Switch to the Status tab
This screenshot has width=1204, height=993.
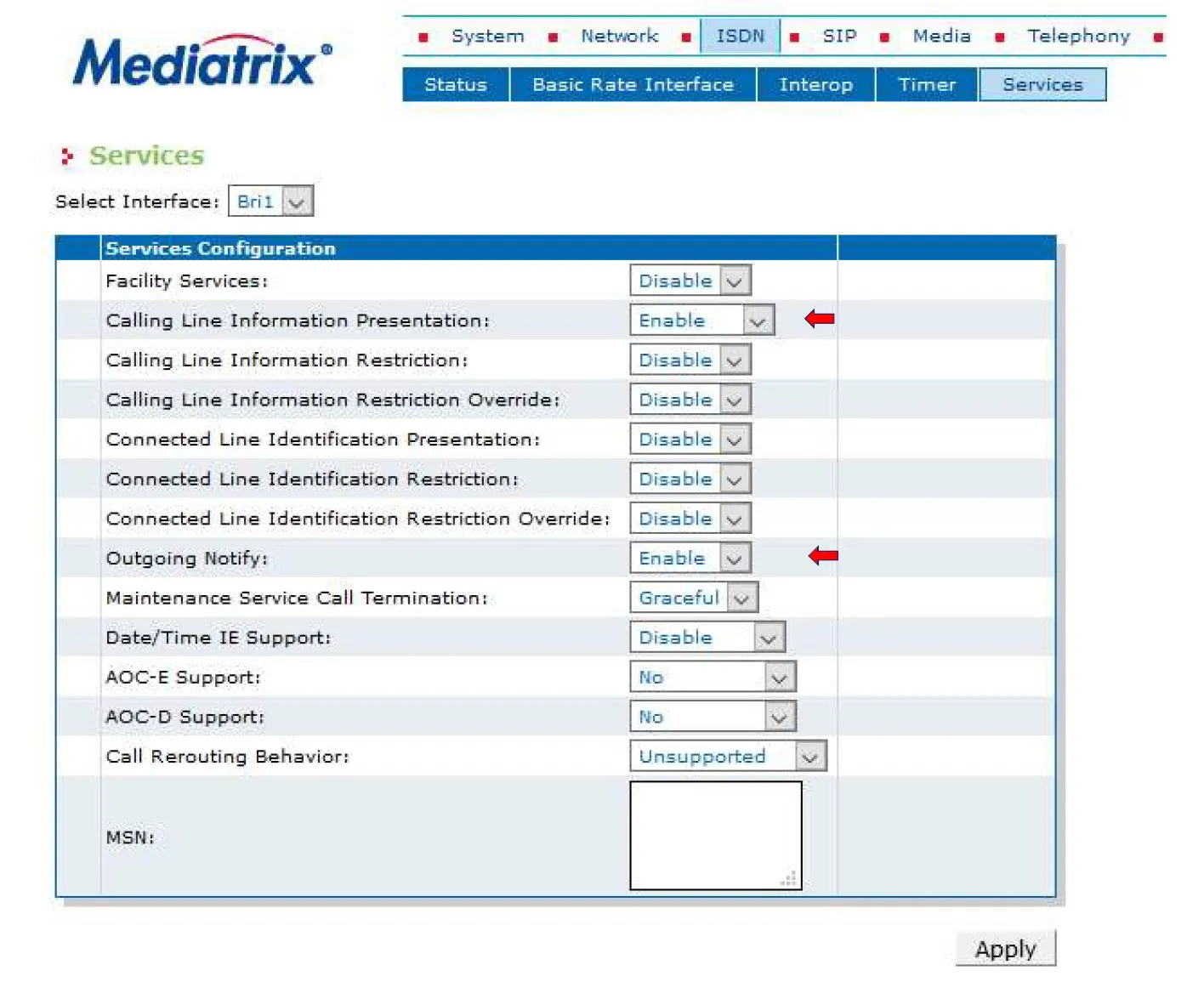pyautogui.click(x=456, y=85)
